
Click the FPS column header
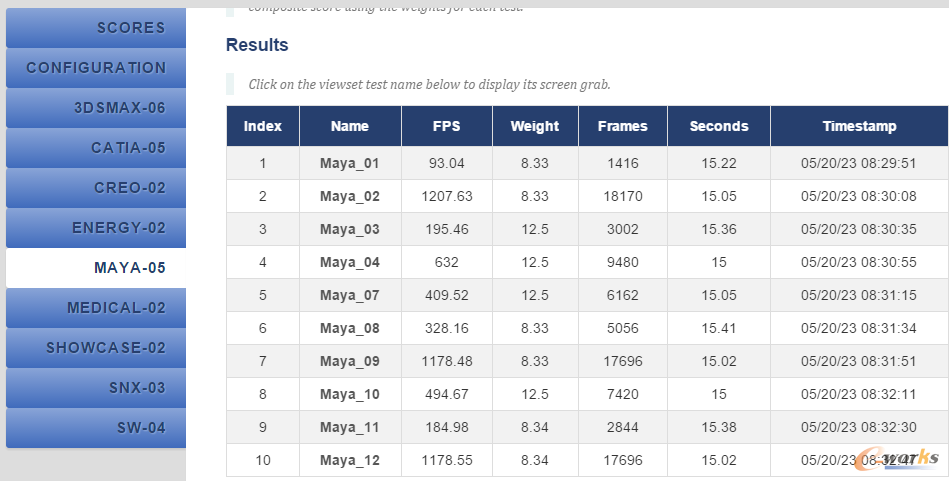tap(447, 126)
